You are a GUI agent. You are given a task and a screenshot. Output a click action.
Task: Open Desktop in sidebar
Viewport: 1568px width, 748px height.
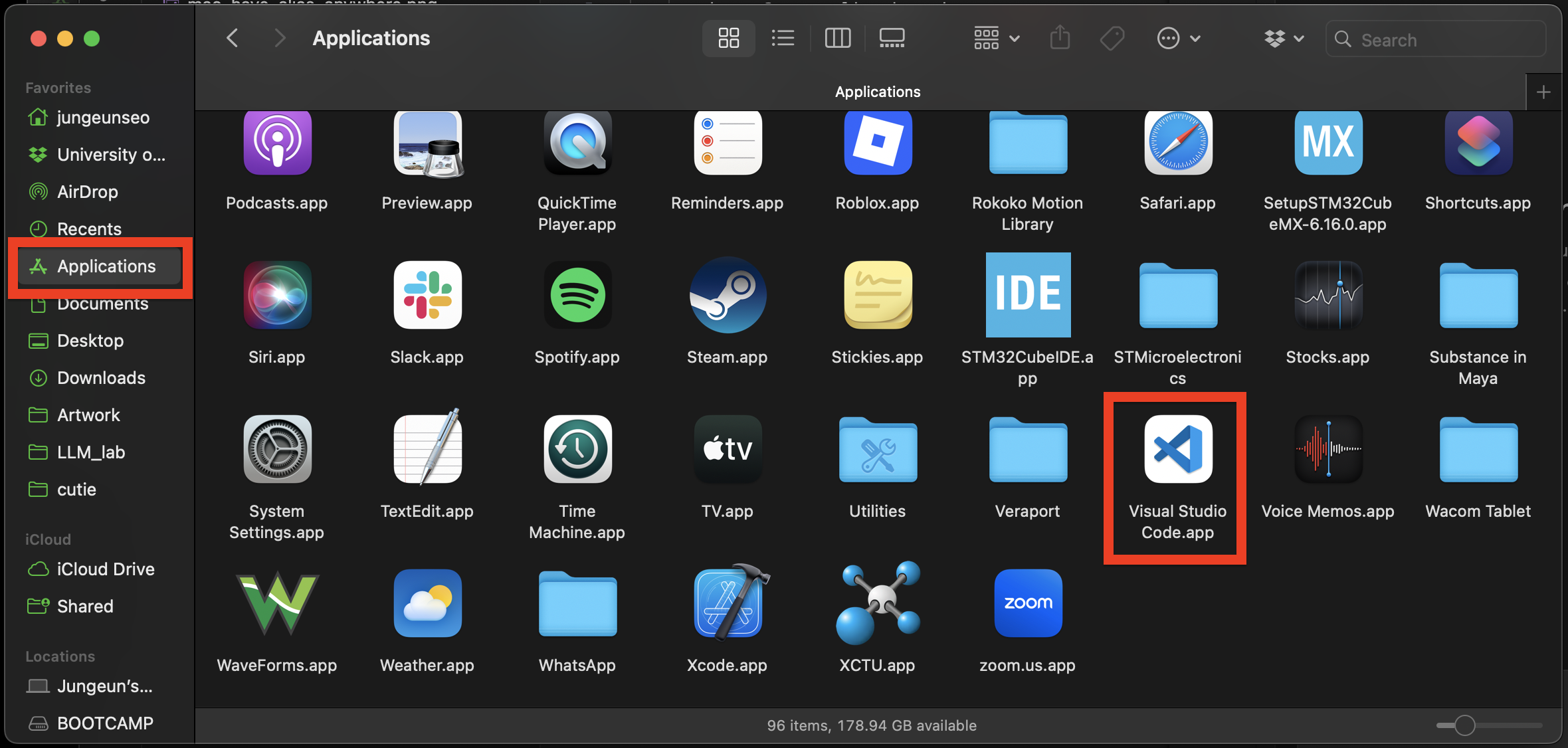click(x=100, y=341)
